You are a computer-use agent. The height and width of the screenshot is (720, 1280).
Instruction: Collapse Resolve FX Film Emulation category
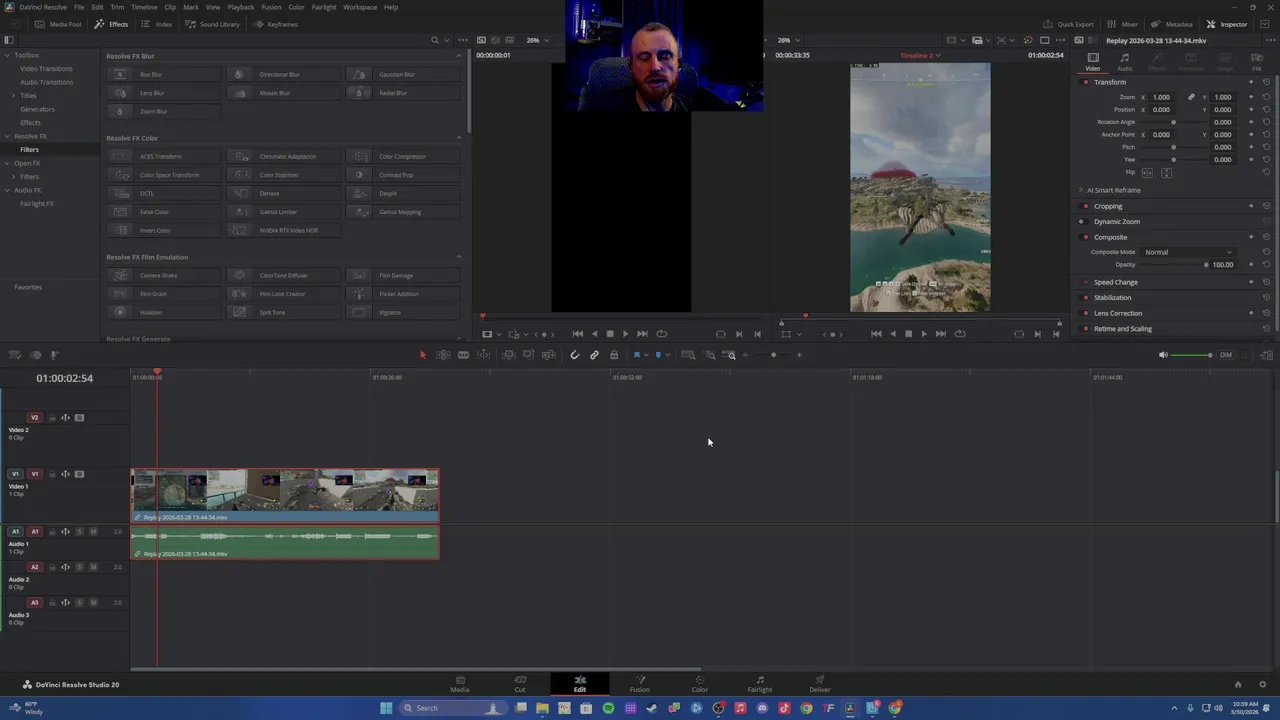459,257
